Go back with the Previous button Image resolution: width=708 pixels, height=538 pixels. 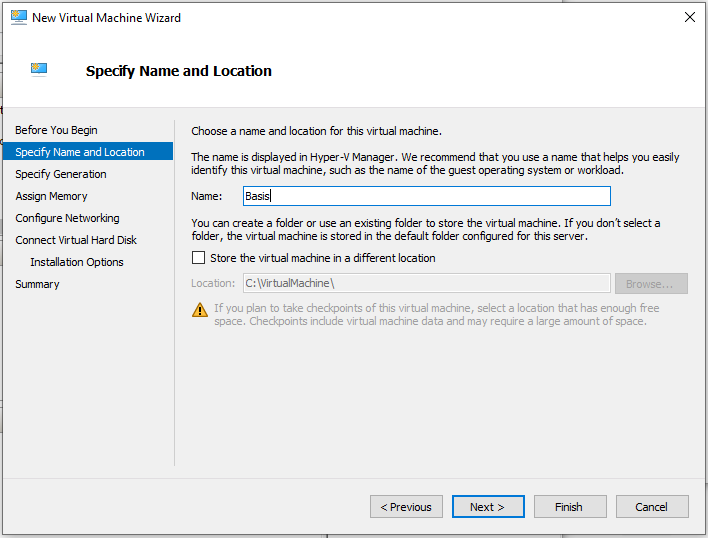(x=406, y=507)
